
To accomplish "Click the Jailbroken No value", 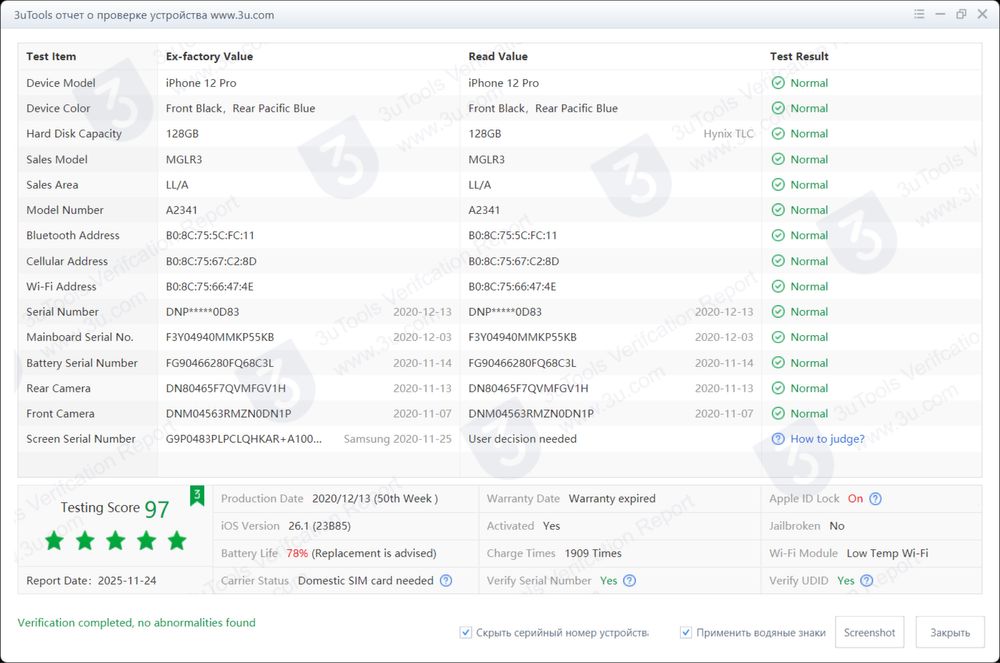I will tap(837, 526).
